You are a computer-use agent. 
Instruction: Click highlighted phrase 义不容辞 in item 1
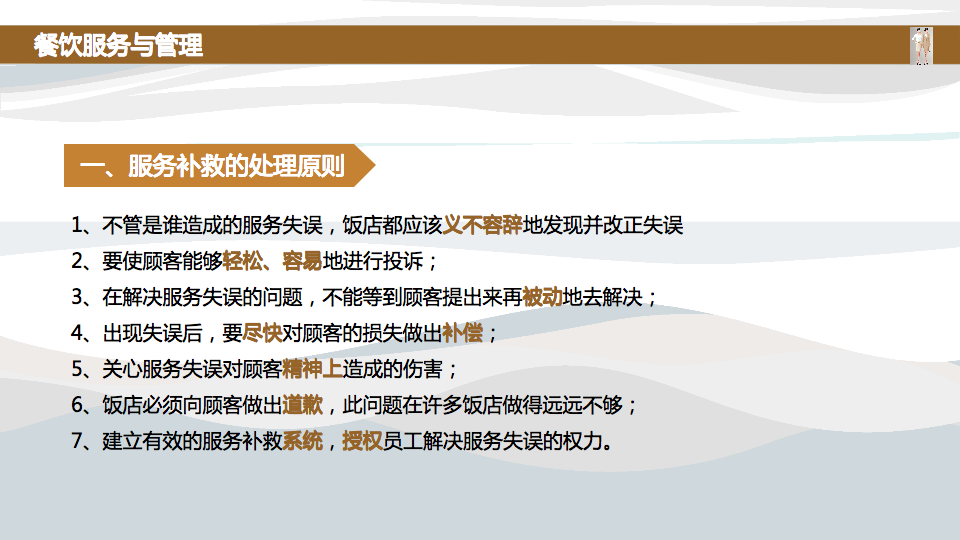coord(482,225)
